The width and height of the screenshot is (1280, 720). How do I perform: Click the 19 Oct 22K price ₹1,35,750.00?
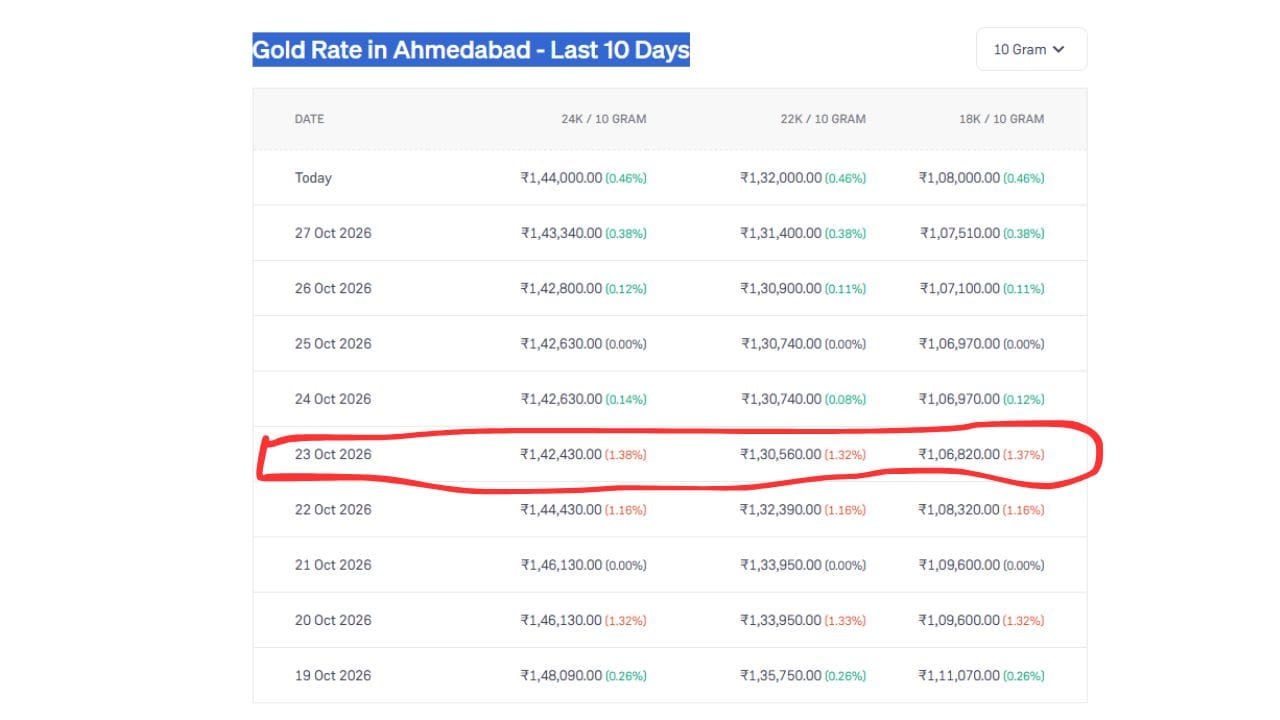[x=781, y=675]
